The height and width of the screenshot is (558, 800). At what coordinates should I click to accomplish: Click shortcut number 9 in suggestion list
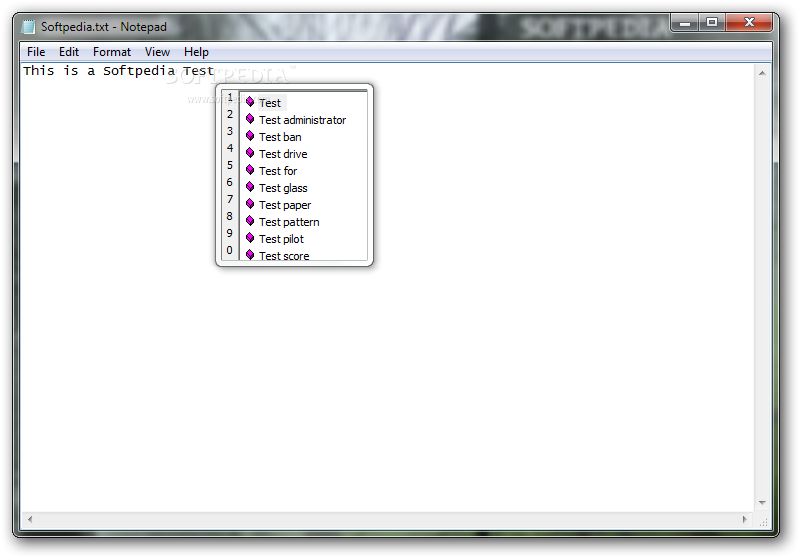(230, 233)
